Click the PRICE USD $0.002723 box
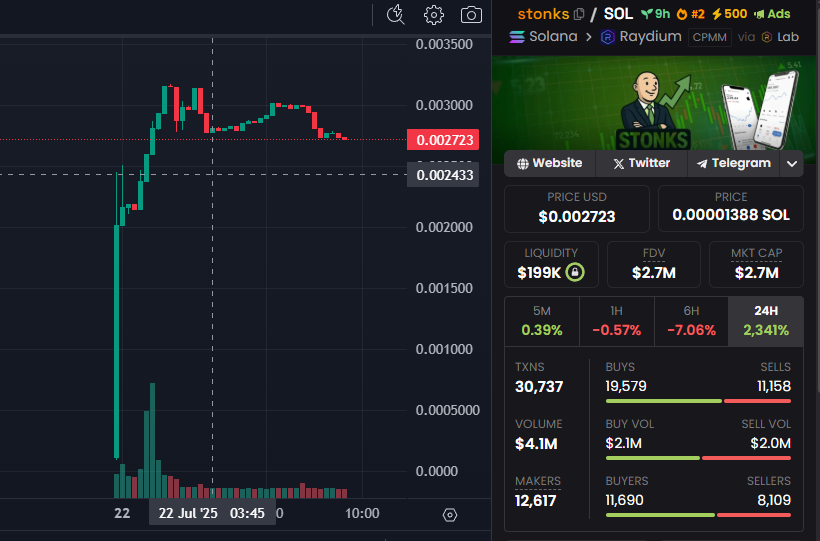The width and height of the screenshot is (820, 541). [x=577, y=208]
